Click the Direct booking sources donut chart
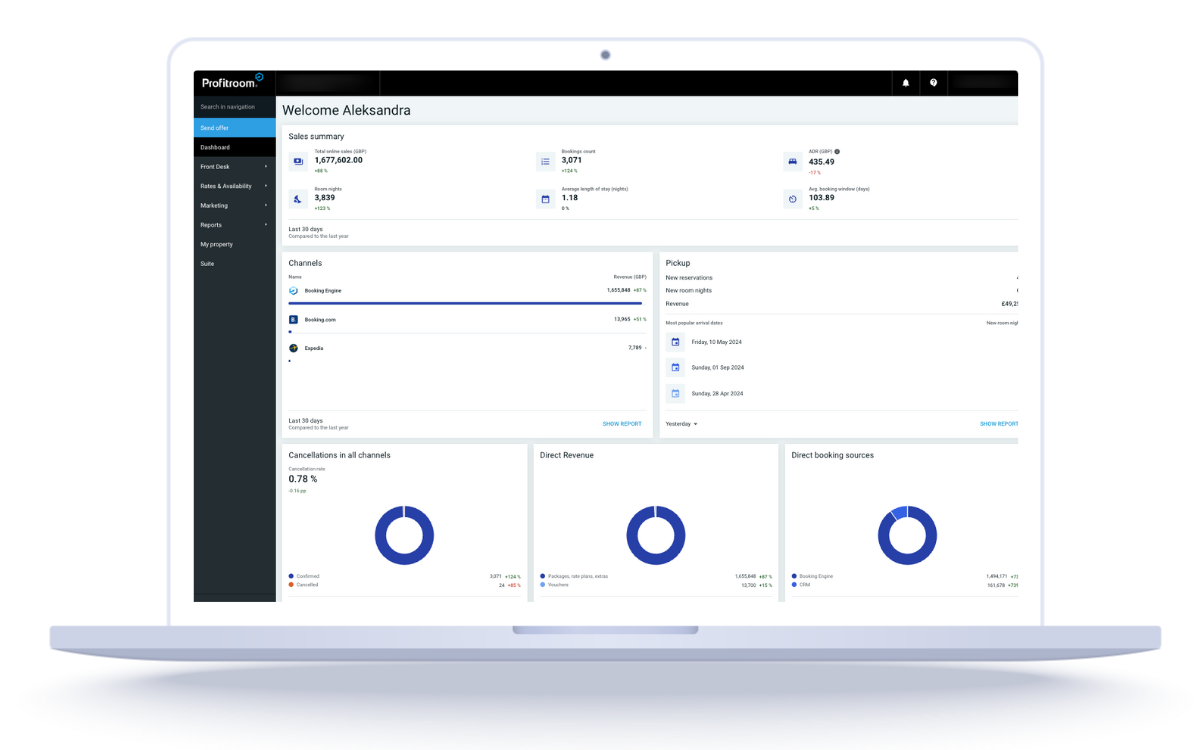The height and width of the screenshot is (750, 1200). click(907, 535)
